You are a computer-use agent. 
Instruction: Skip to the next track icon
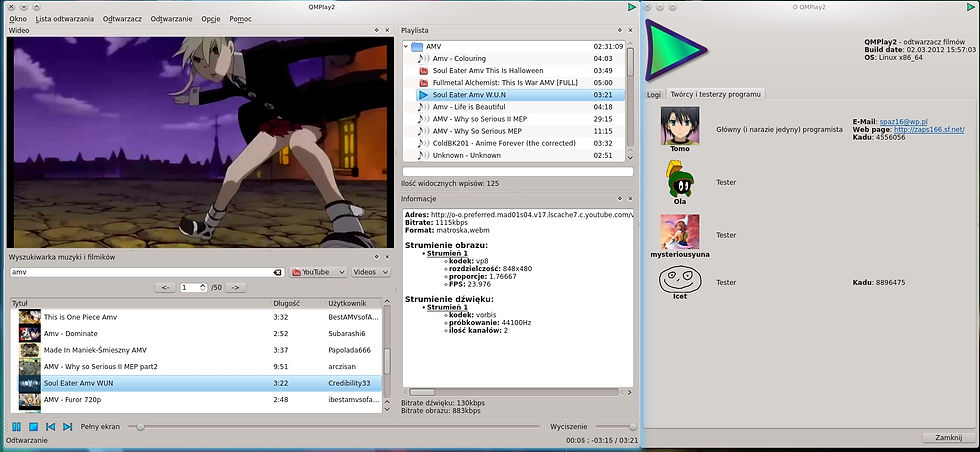pos(68,426)
